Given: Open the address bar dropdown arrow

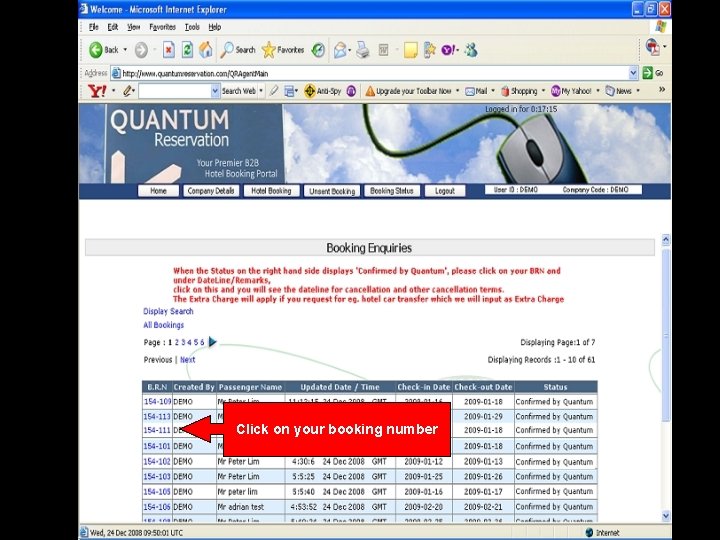Looking at the screenshot, I should 633,73.
